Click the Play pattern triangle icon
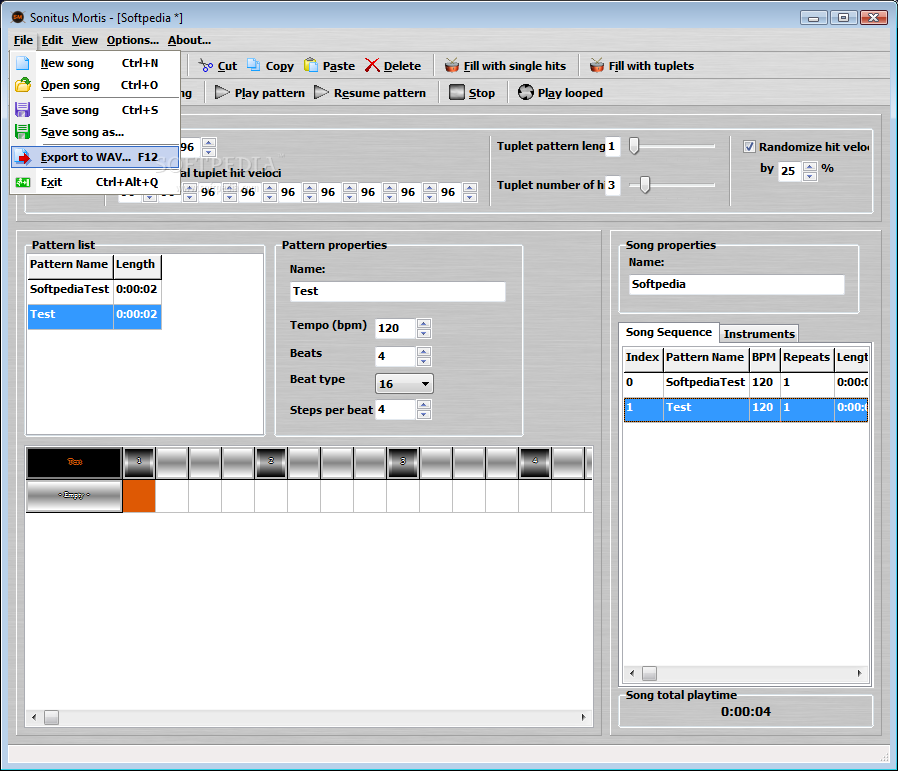This screenshot has width=898, height=771. pyautogui.click(x=222, y=92)
